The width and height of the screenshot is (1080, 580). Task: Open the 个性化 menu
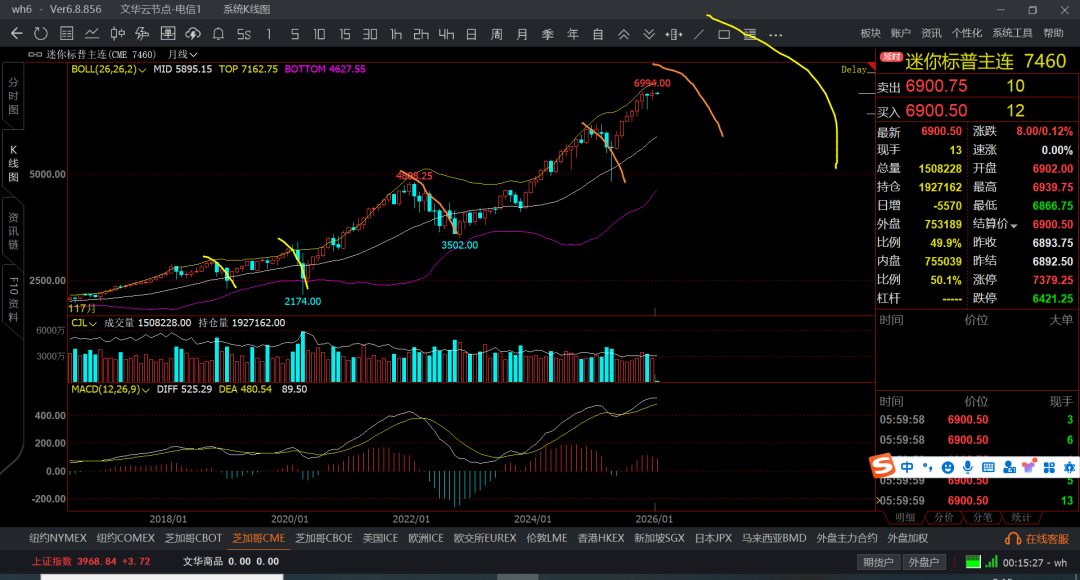(x=967, y=33)
